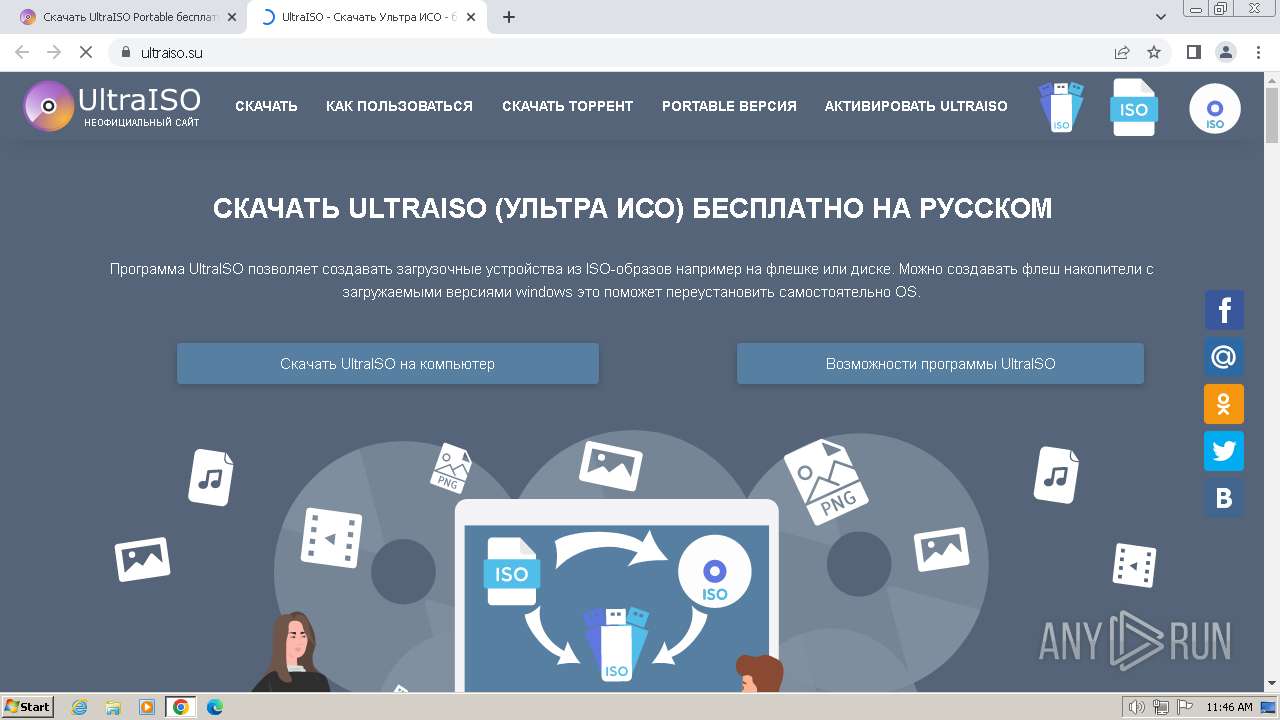1280x720 pixels.
Task: Go back to the previous page
Action: click(22, 52)
